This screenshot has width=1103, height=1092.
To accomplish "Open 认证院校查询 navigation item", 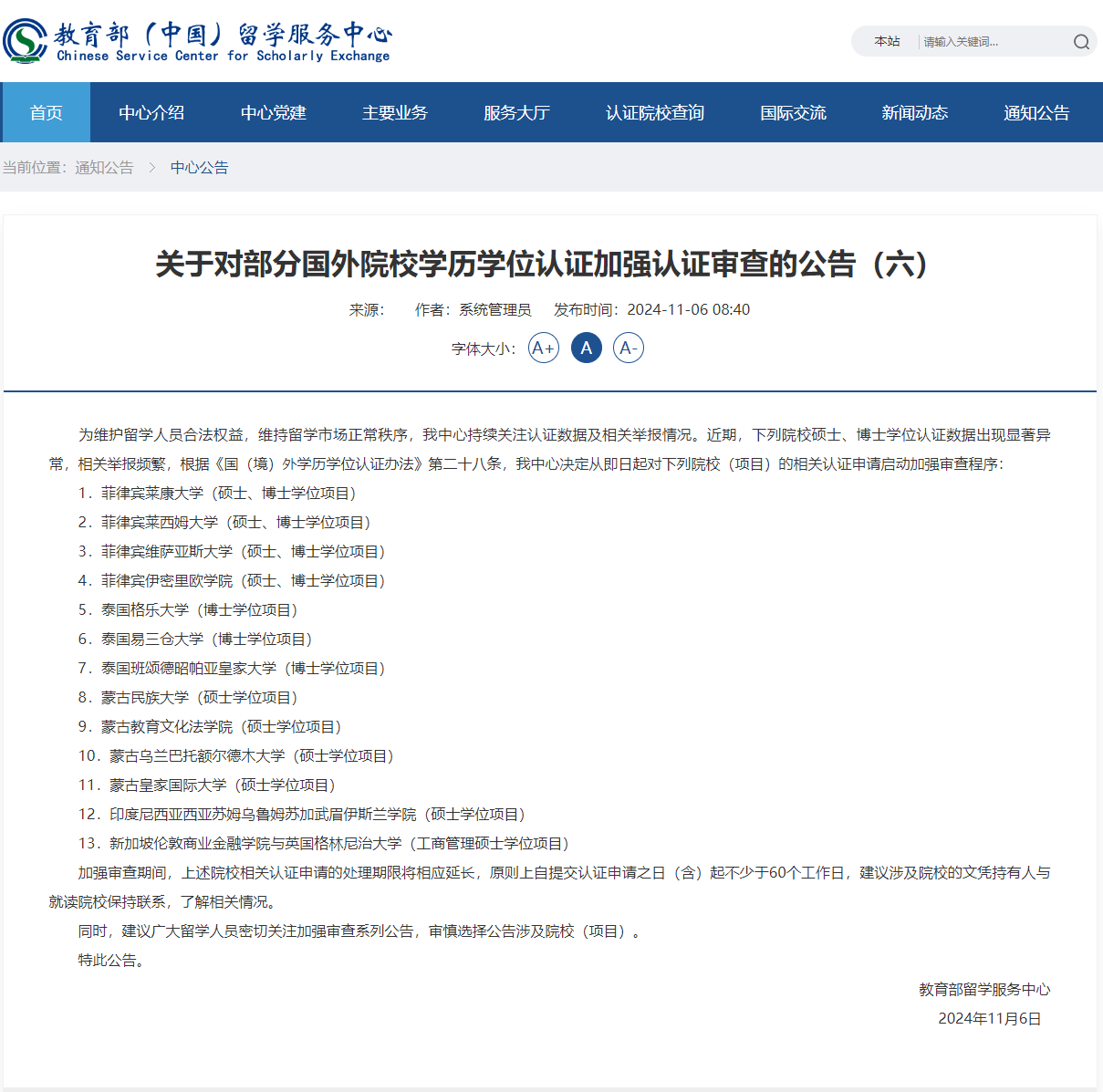I will [x=655, y=112].
